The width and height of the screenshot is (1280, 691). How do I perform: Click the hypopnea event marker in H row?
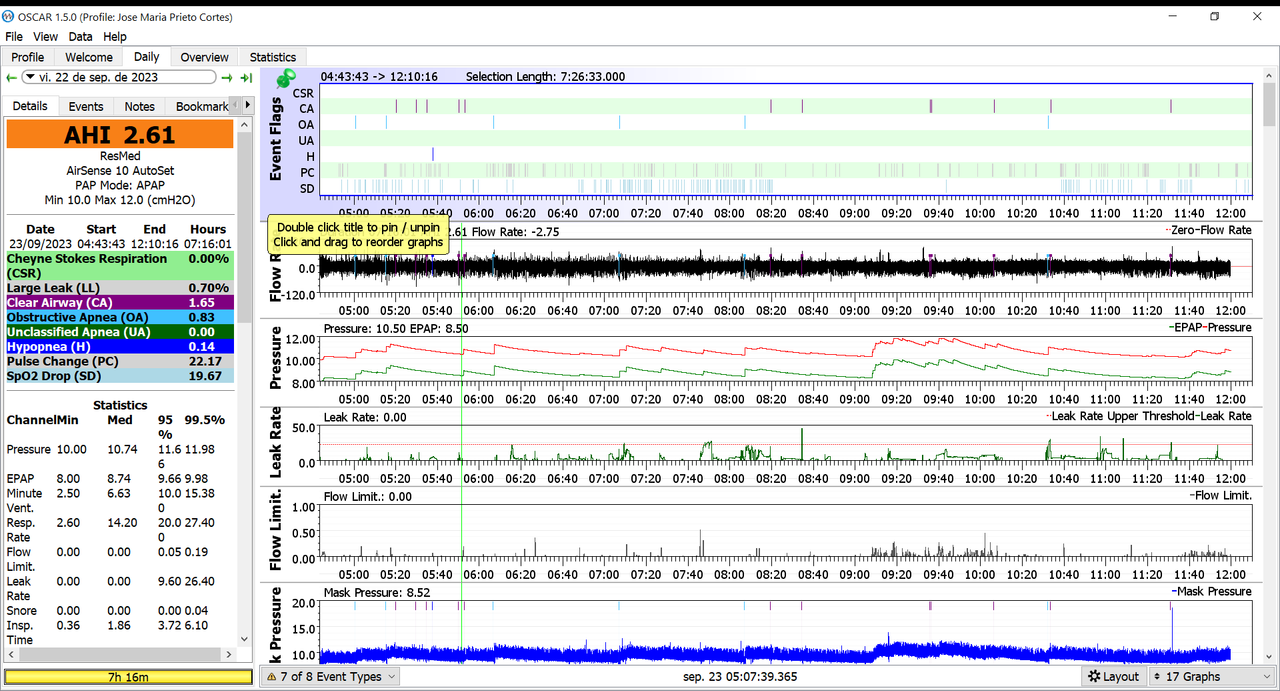point(433,154)
